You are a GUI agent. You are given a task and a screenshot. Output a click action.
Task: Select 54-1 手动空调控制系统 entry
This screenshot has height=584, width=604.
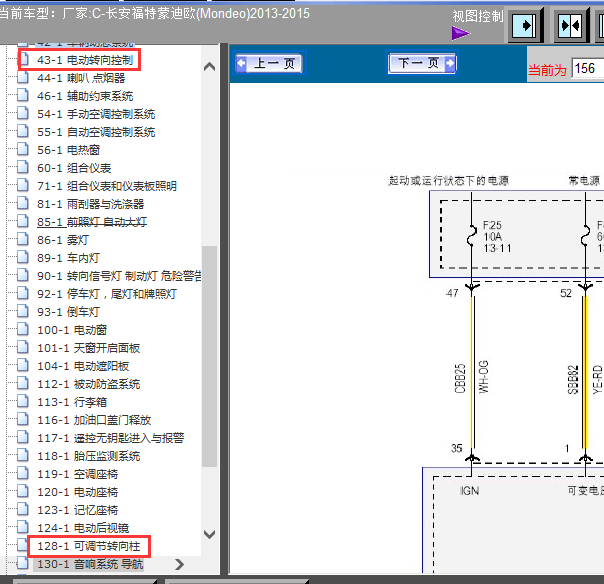click(96, 114)
